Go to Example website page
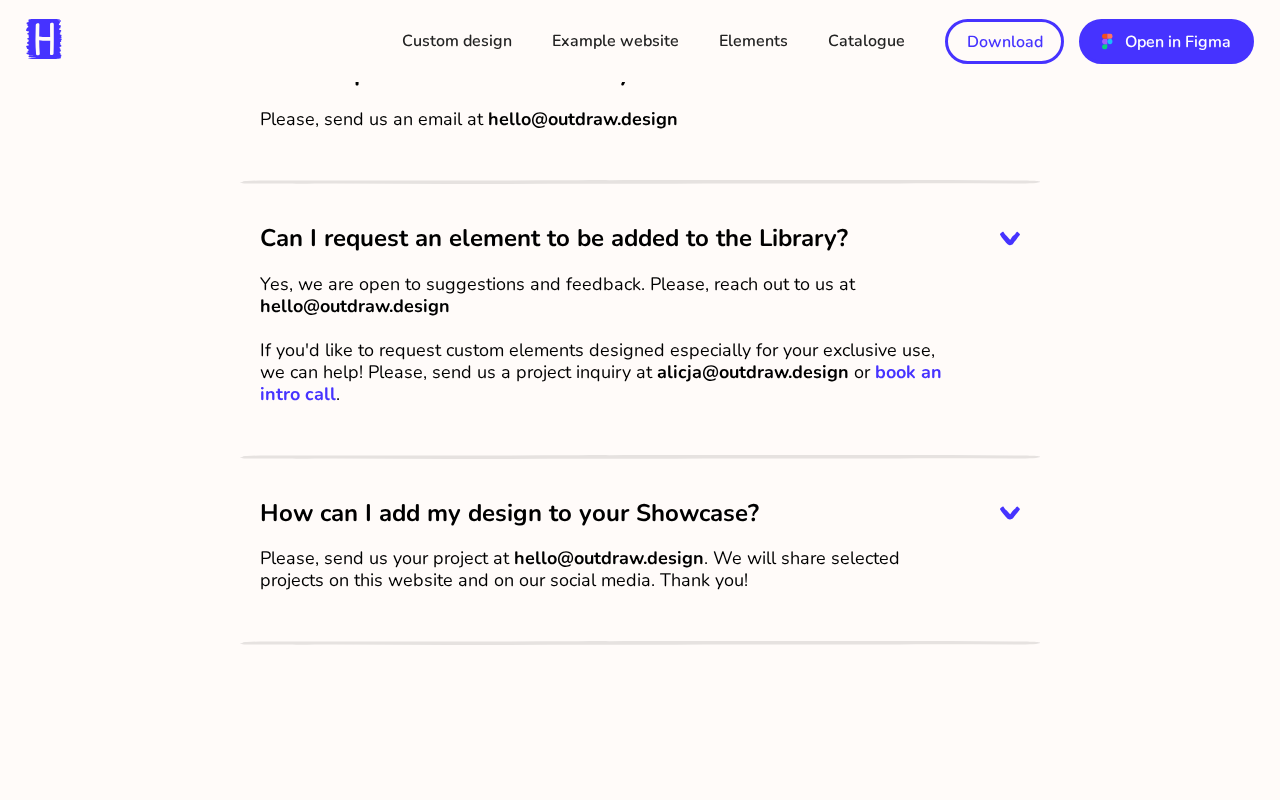The height and width of the screenshot is (800, 1280). (x=615, y=41)
